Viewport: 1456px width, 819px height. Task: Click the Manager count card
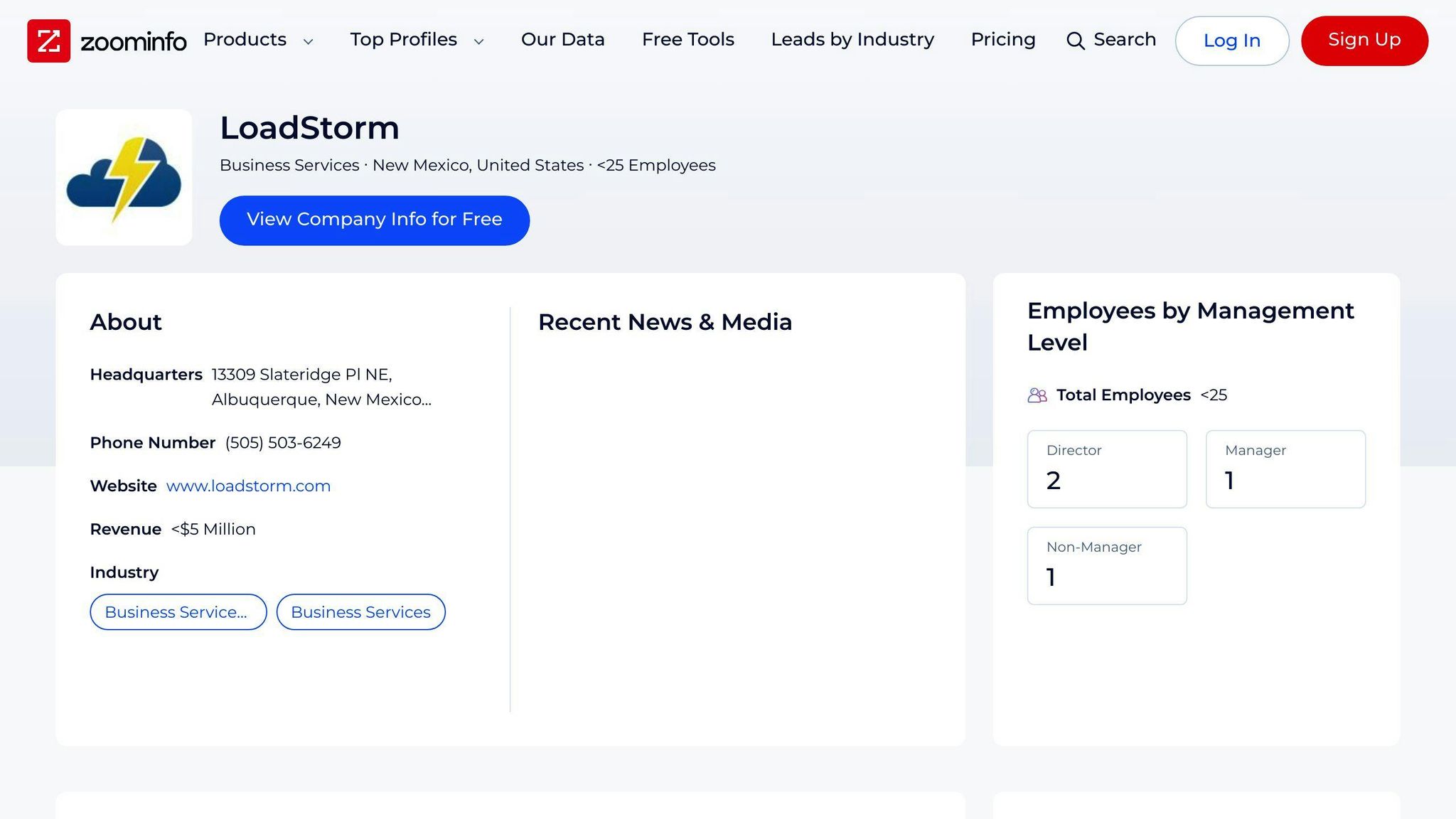pyautogui.click(x=1285, y=469)
